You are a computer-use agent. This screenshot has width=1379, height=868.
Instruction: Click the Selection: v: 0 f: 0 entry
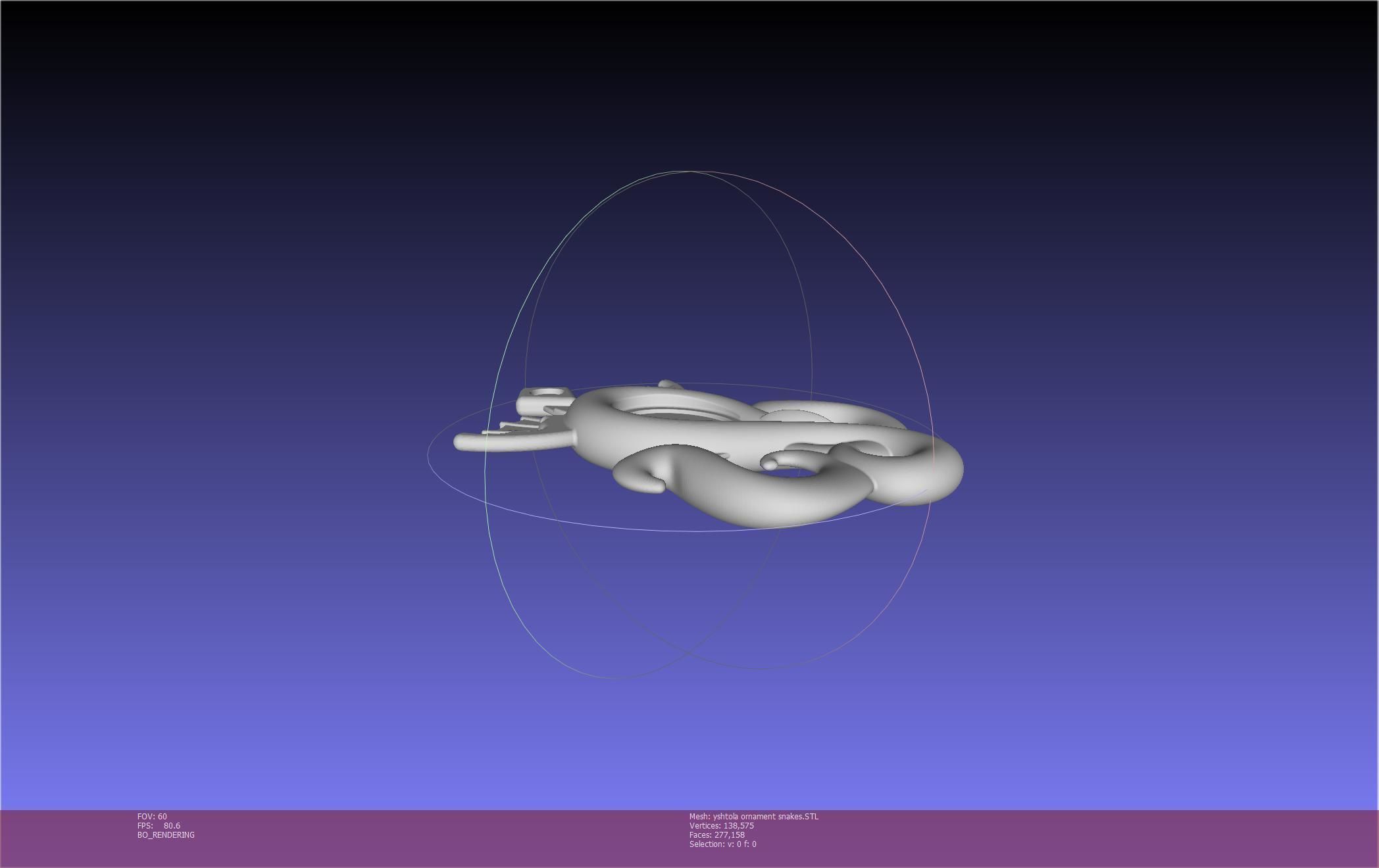(x=723, y=844)
